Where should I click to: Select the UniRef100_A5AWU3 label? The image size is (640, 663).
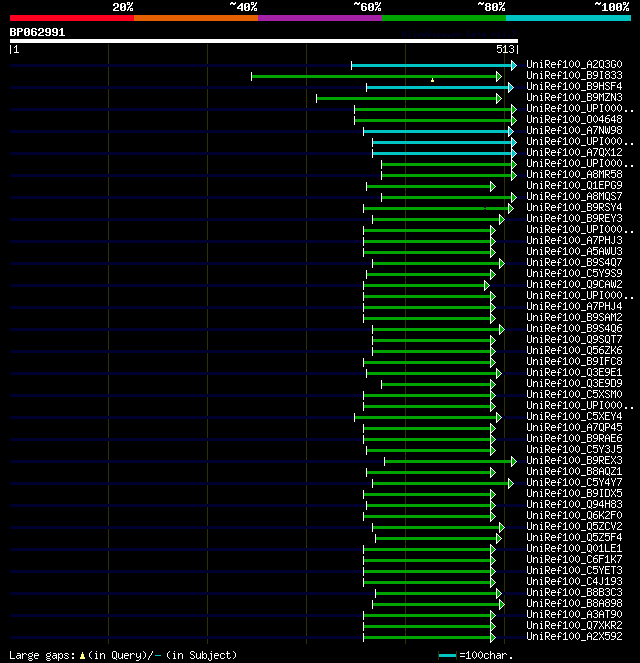tap(574, 251)
